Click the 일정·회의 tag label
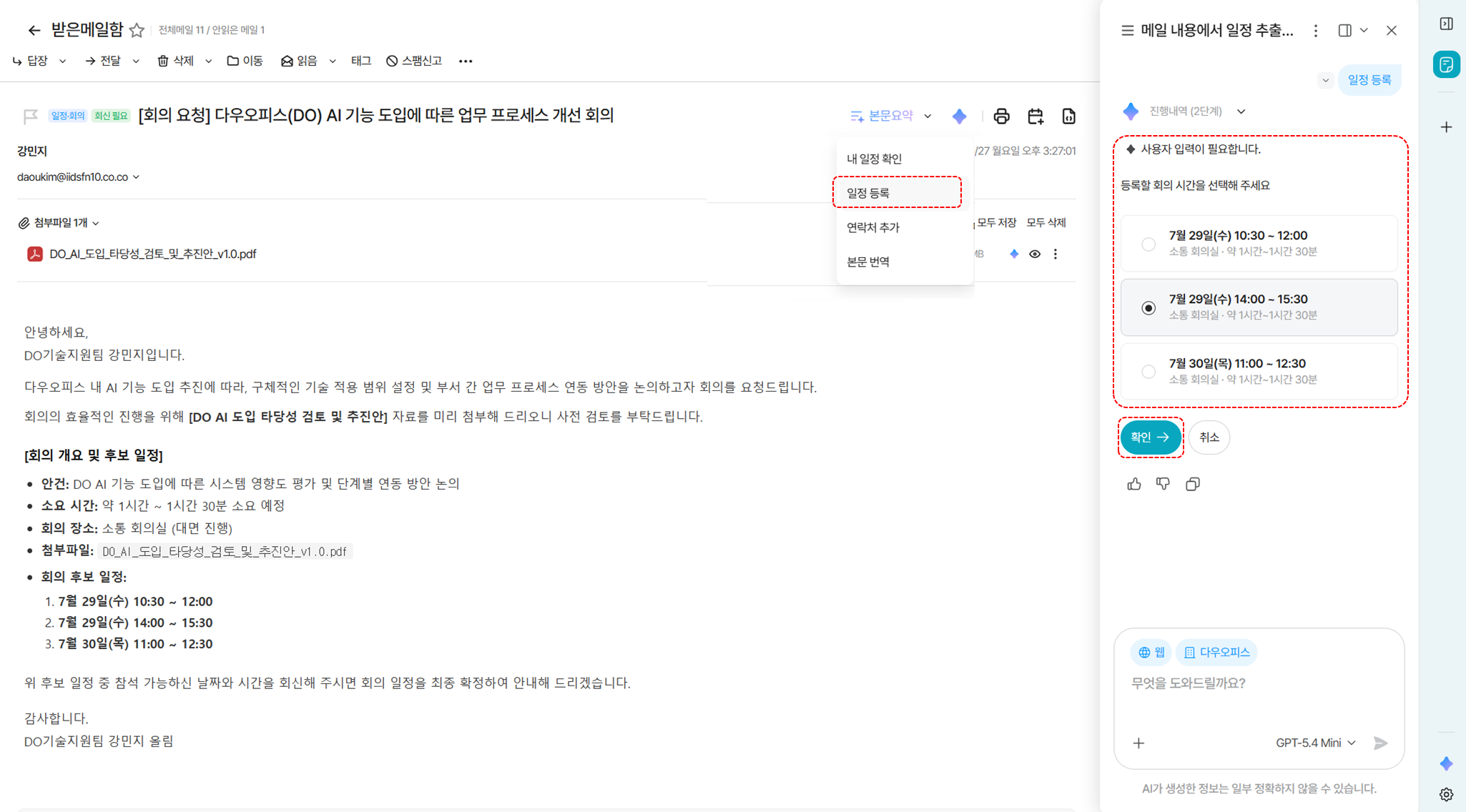Viewport: 1466px width, 812px height. click(x=68, y=116)
